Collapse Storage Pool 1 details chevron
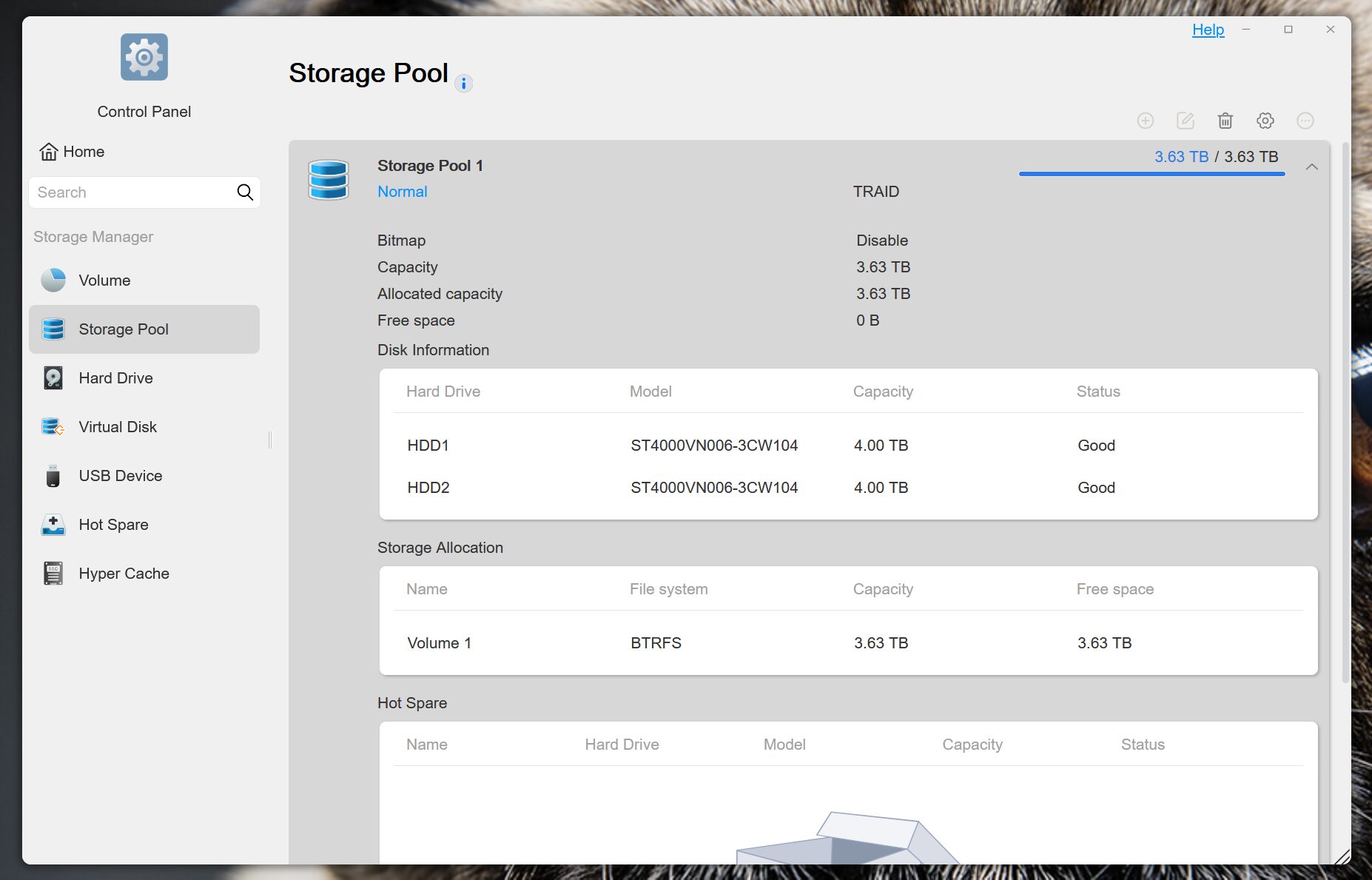The width and height of the screenshot is (1372, 880). (1311, 167)
